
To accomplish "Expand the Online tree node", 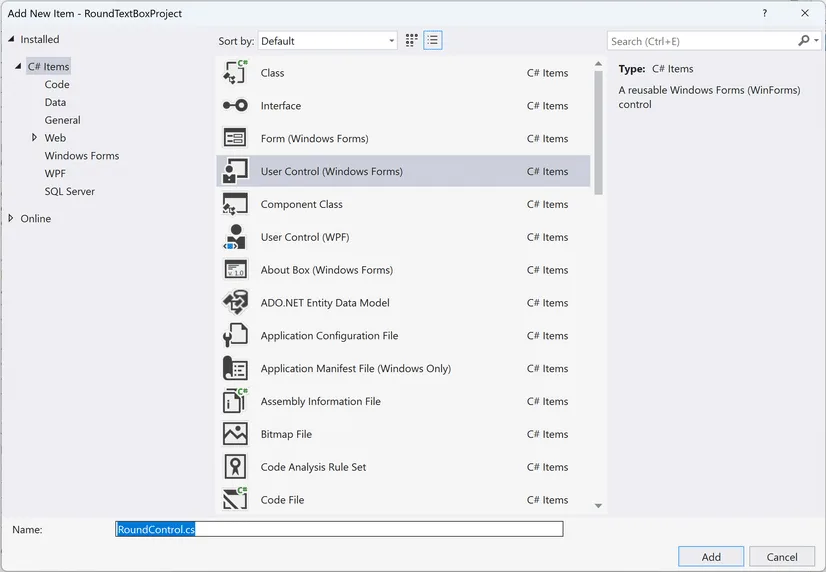I will pyautogui.click(x=11, y=218).
